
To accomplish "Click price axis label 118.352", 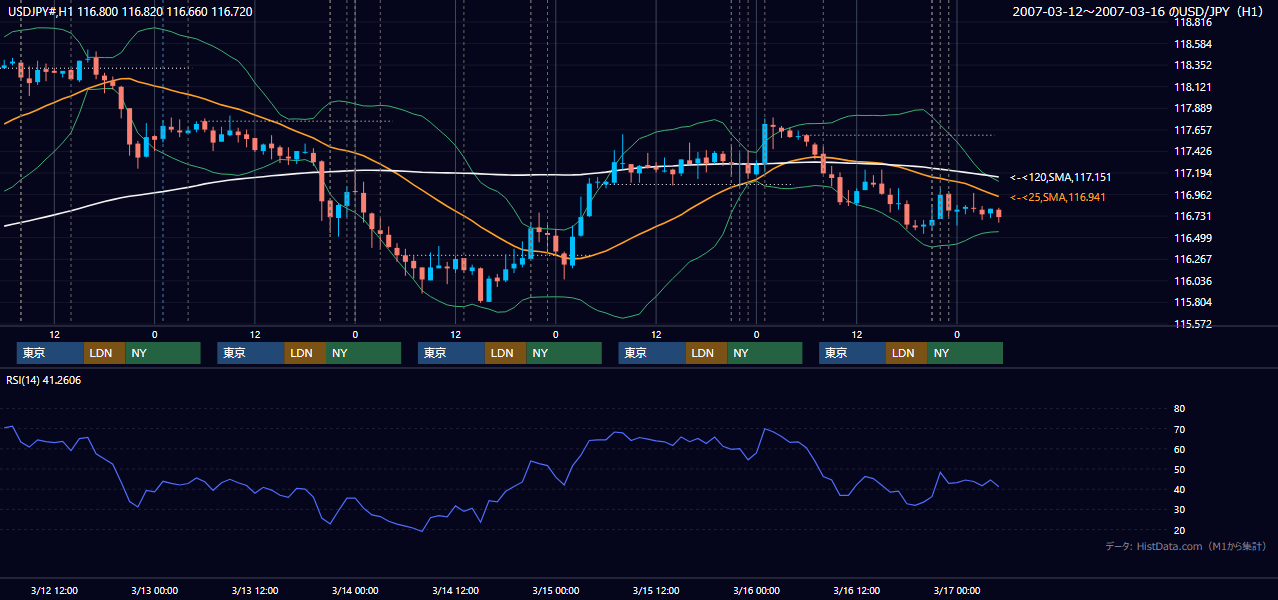I will [1192, 65].
